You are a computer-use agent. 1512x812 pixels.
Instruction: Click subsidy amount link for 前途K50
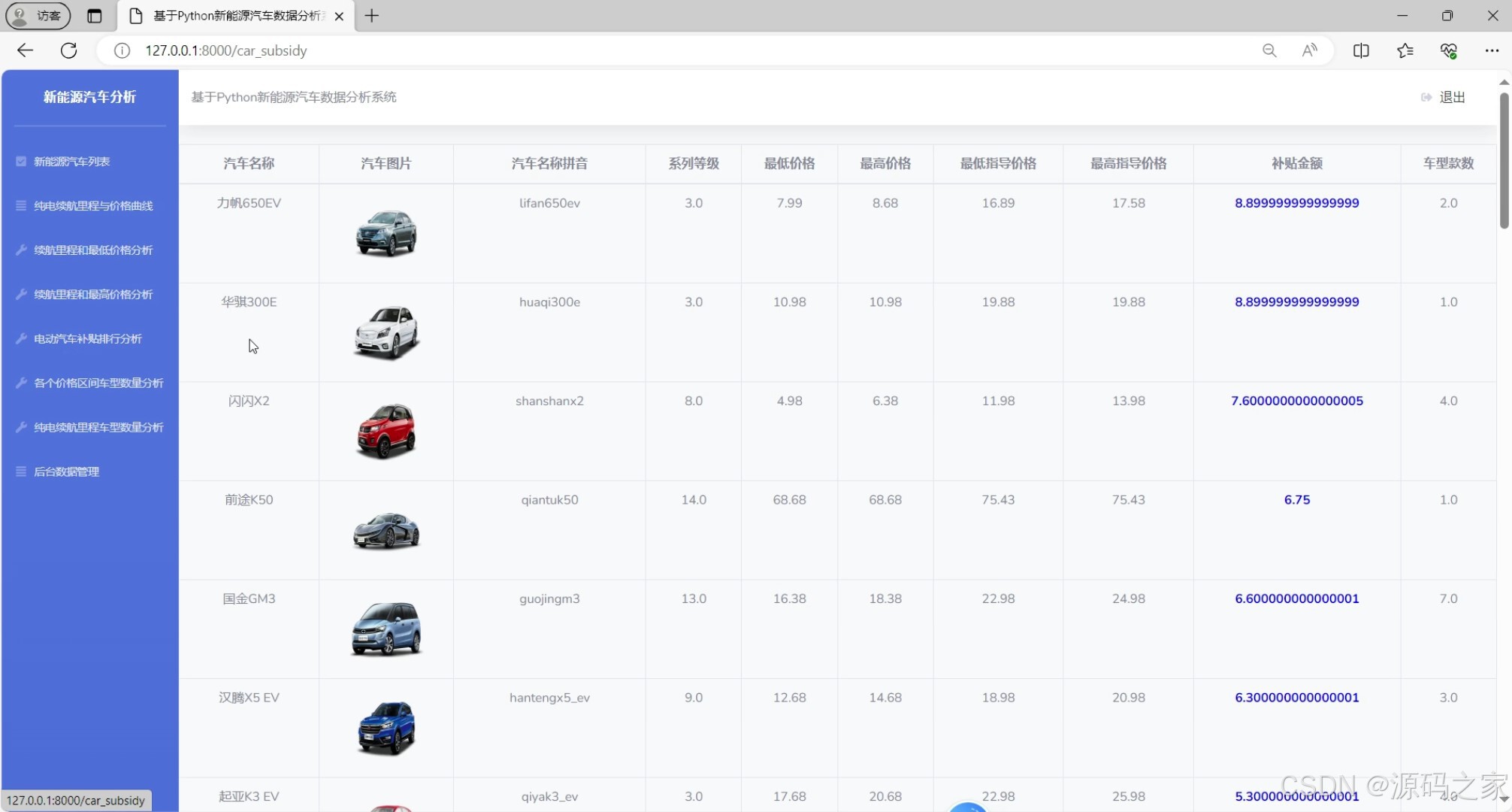(1296, 500)
